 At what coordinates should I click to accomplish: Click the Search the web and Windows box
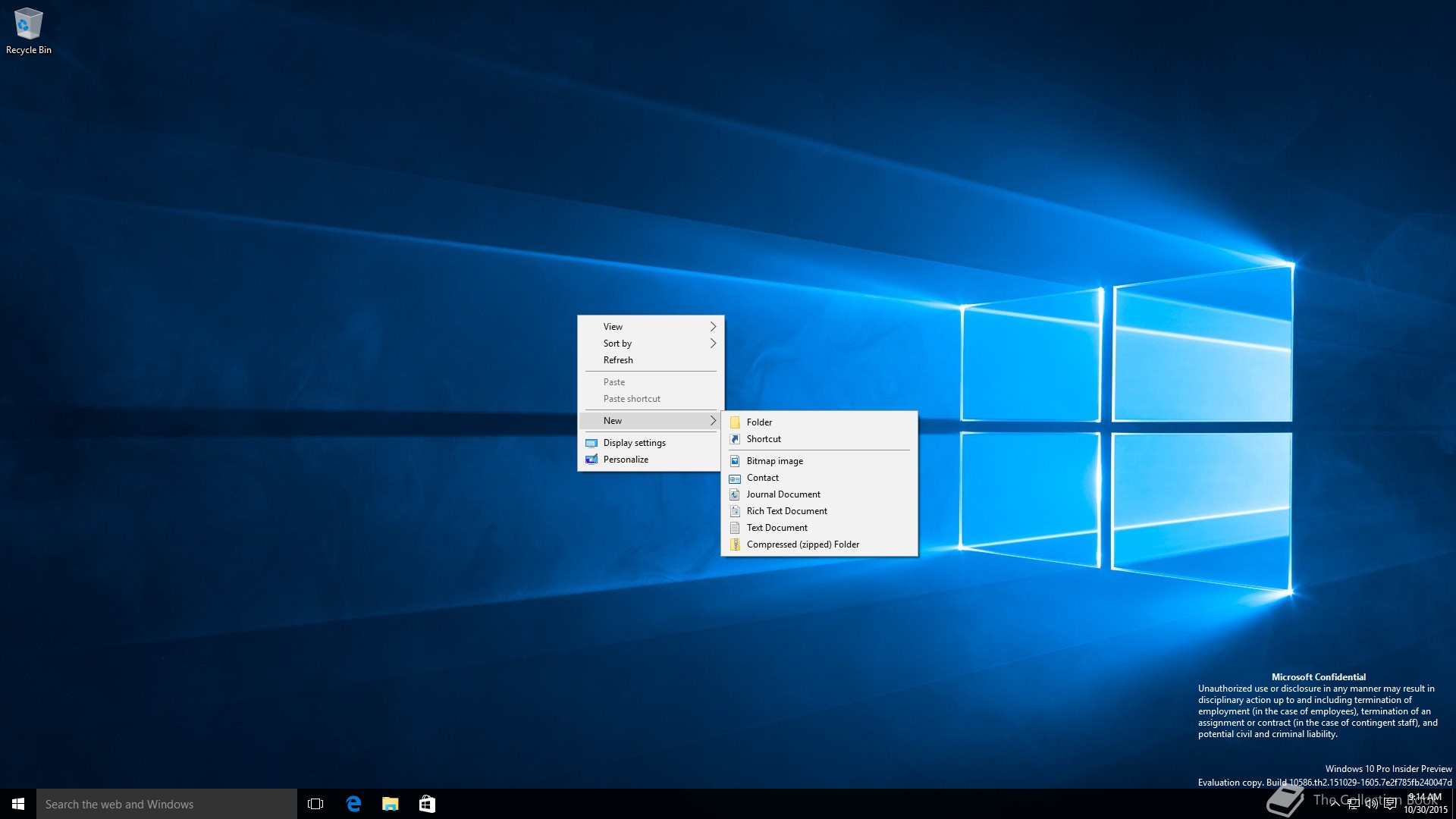[167, 804]
